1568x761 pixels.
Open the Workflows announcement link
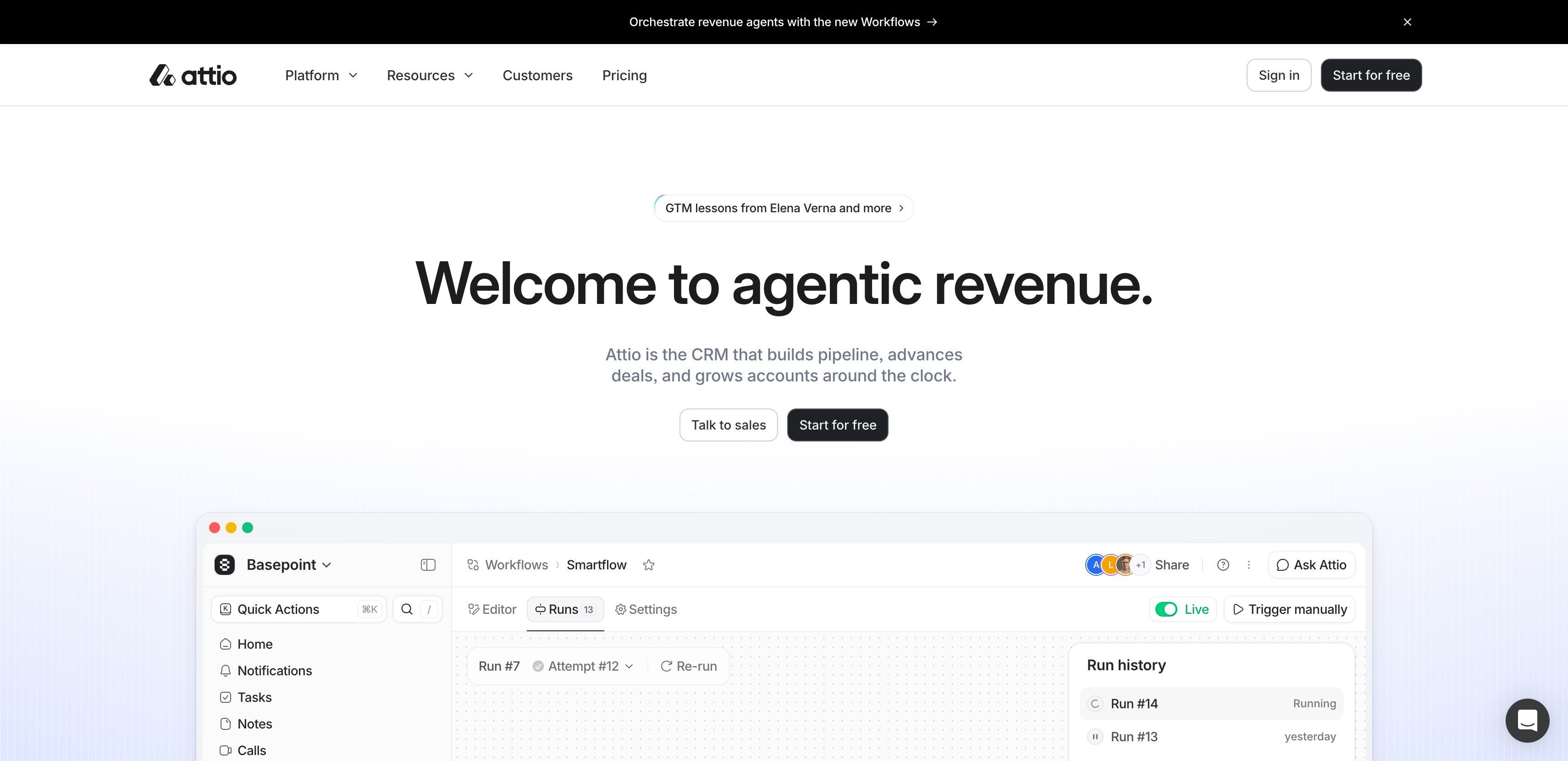pyautogui.click(x=784, y=22)
